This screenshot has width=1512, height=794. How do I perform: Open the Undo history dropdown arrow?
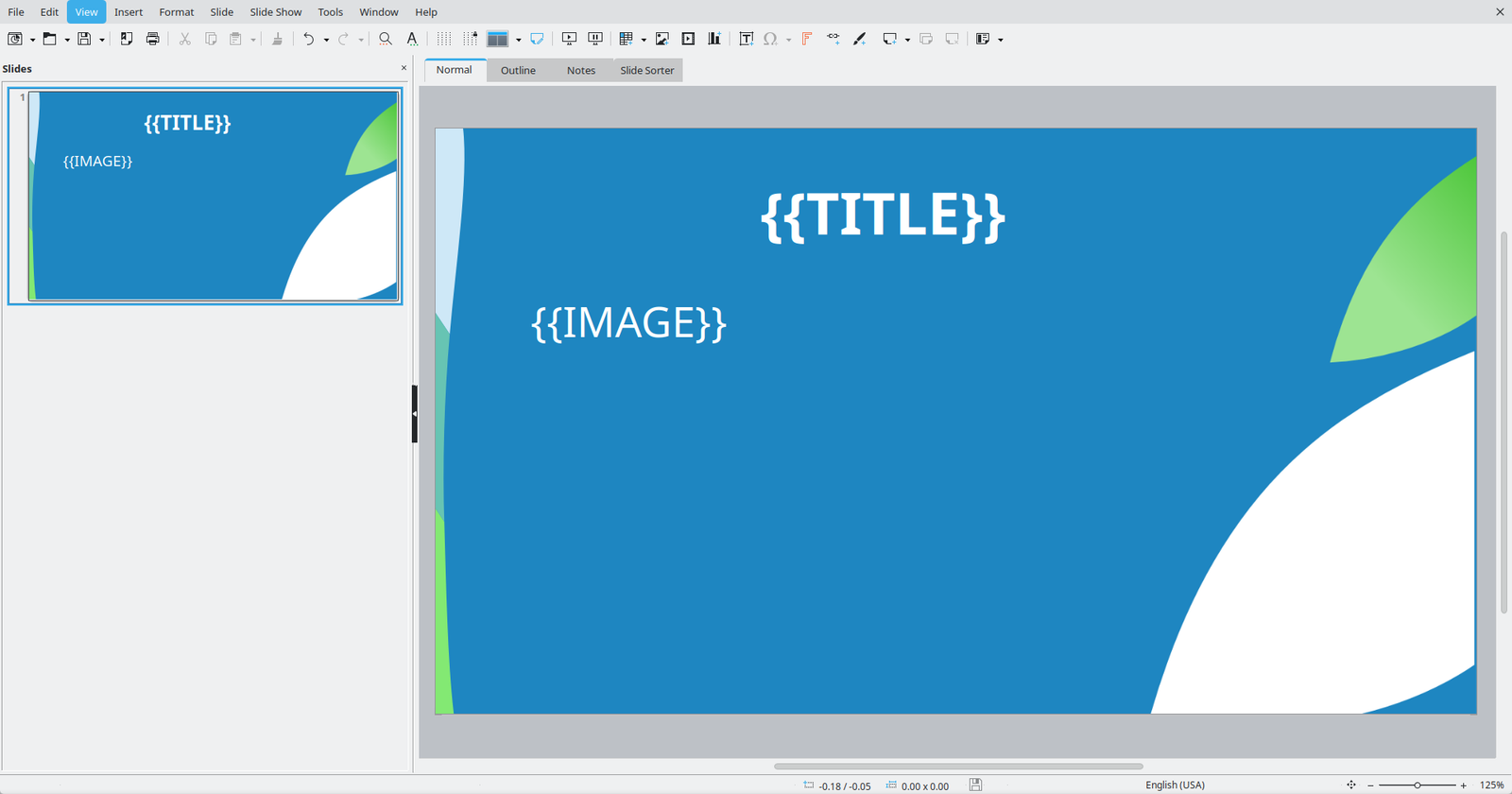point(326,40)
